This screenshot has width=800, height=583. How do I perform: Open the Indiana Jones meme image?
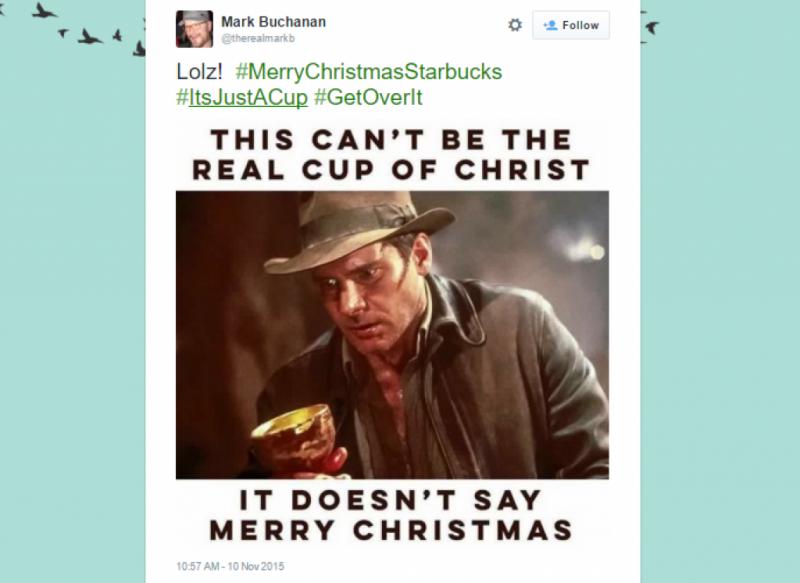pyautogui.click(x=392, y=335)
